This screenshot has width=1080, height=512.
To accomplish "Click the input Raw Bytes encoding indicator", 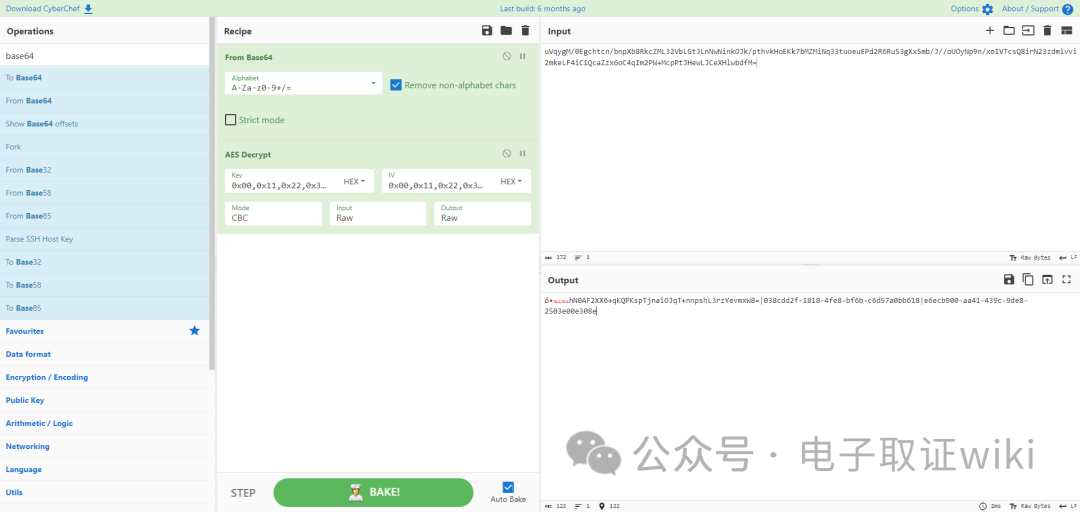I will click(x=1030, y=257).
